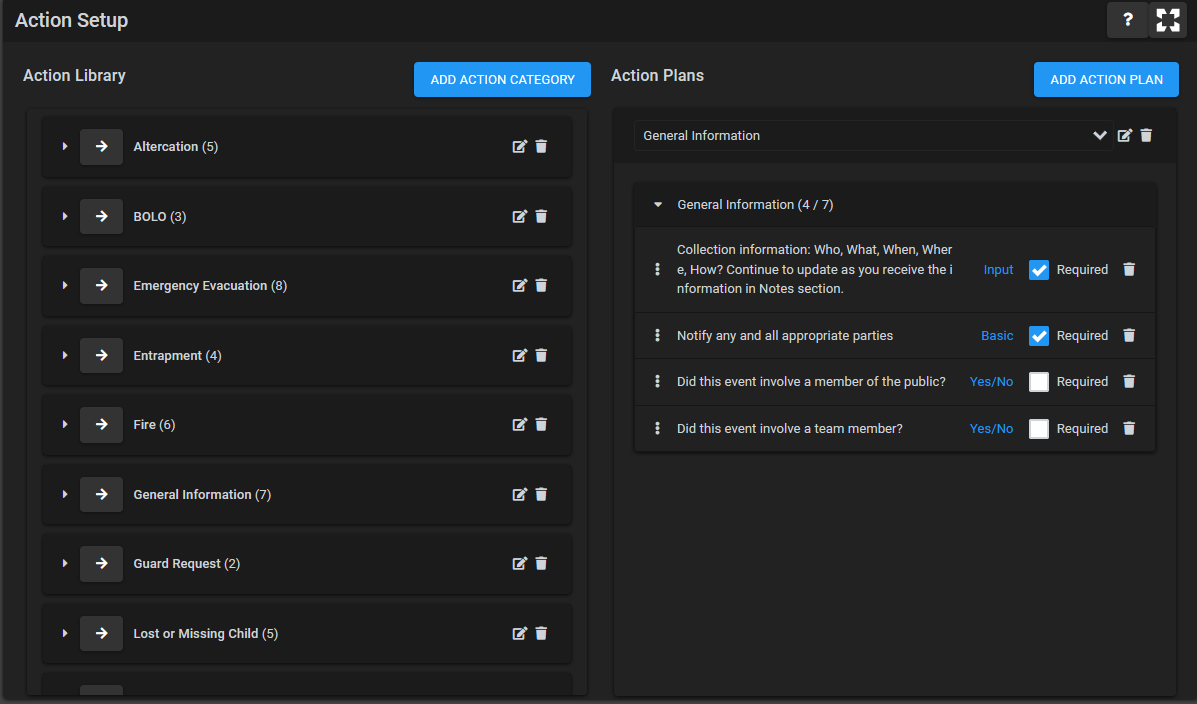Toggle fullscreen expand icon
Viewport: 1197px width, 704px height.
(1167, 20)
